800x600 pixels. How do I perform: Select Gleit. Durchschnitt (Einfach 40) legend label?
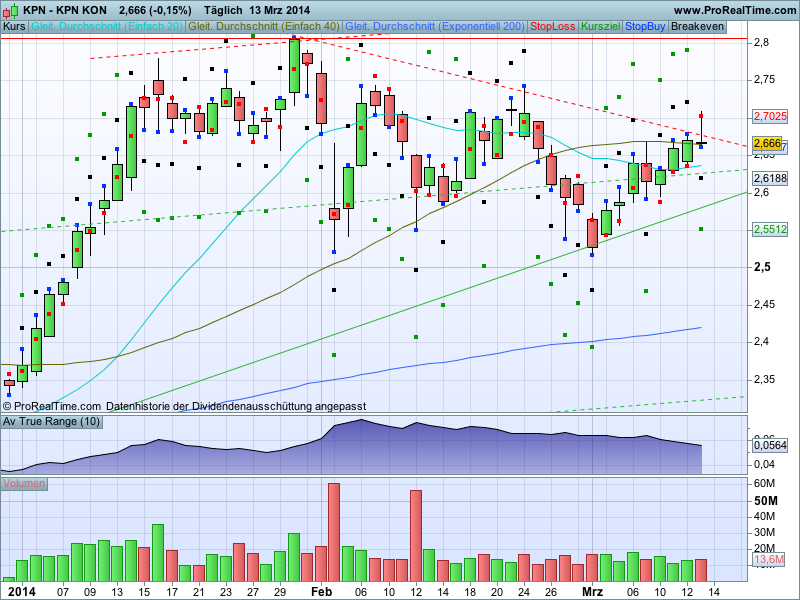(x=264, y=27)
